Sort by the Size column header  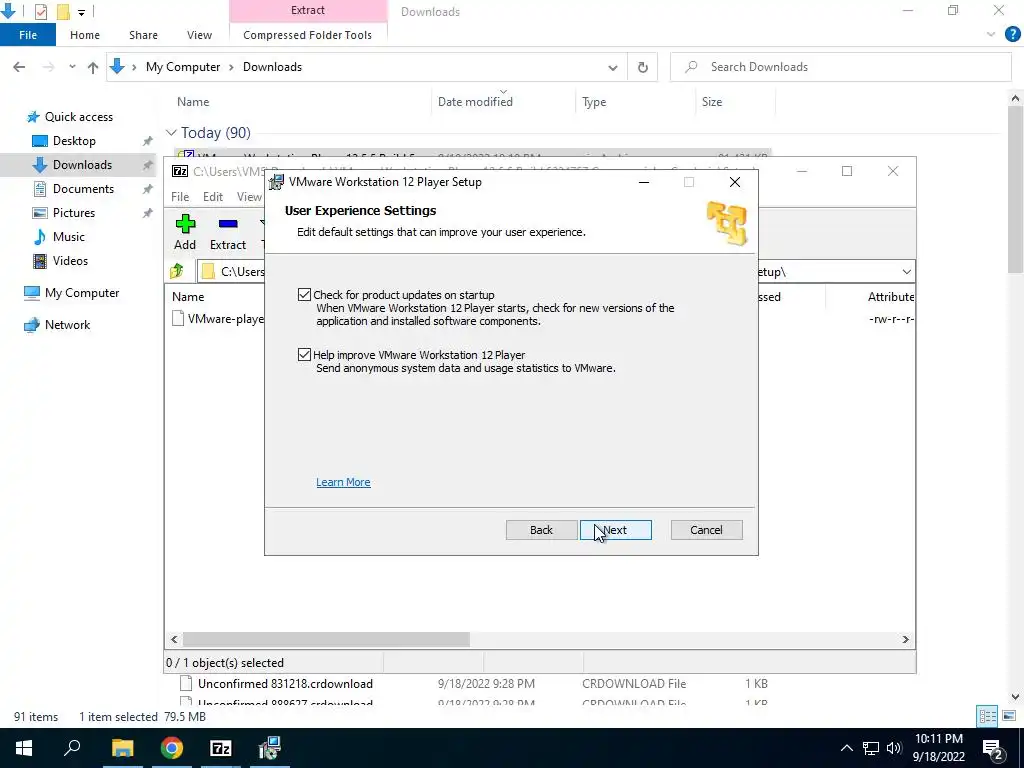pyautogui.click(x=712, y=102)
